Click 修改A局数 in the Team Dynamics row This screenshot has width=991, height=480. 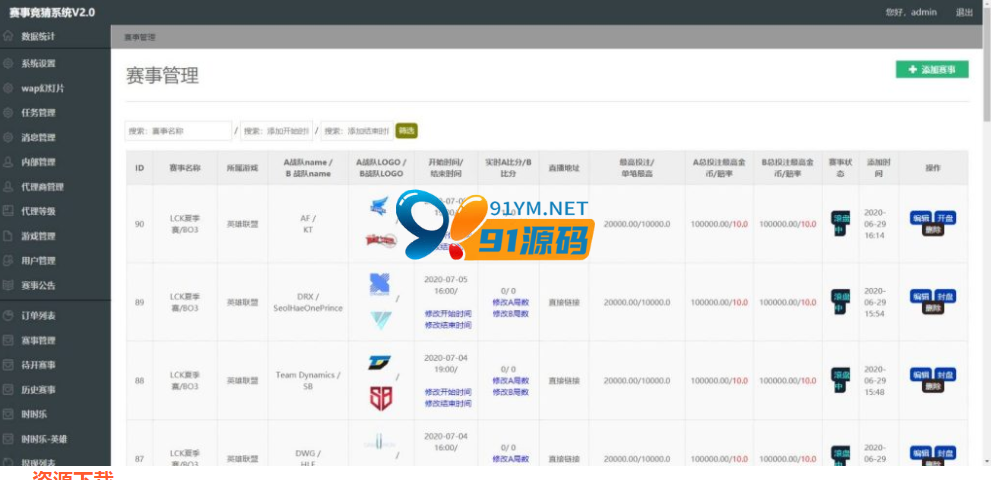coord(510,381)
